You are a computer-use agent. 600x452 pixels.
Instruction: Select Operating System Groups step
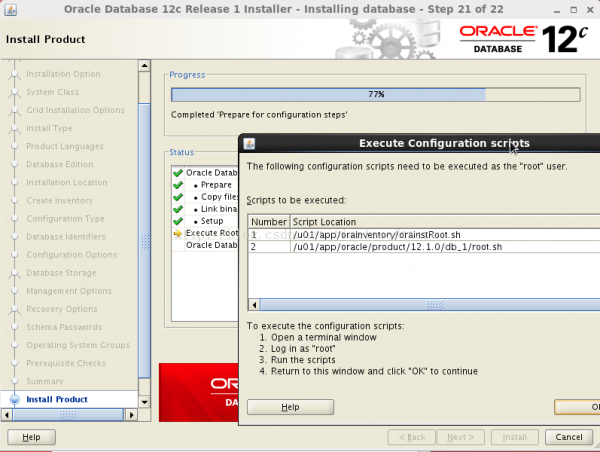pos(78,345)
